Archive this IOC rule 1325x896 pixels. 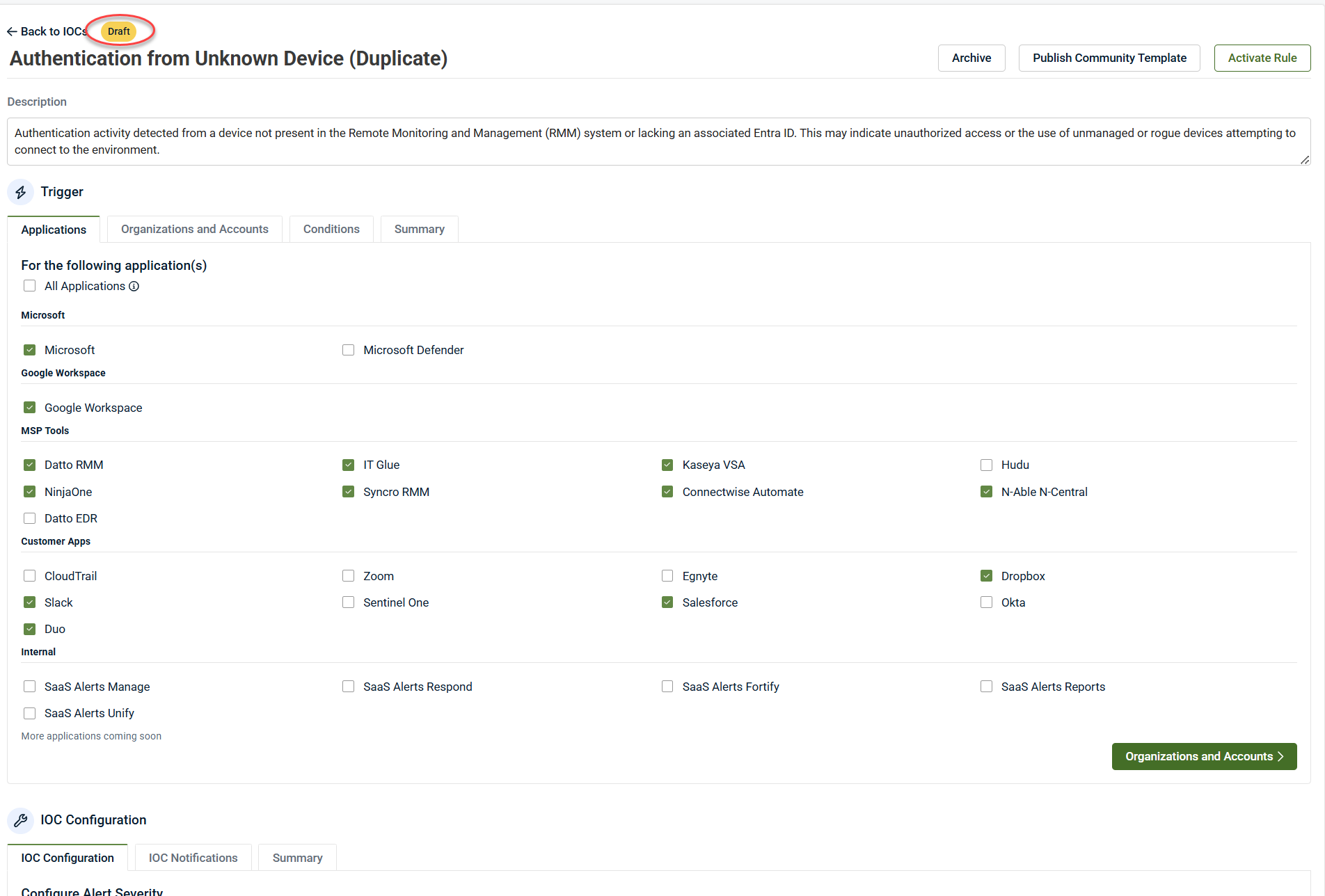click(971, 58)
